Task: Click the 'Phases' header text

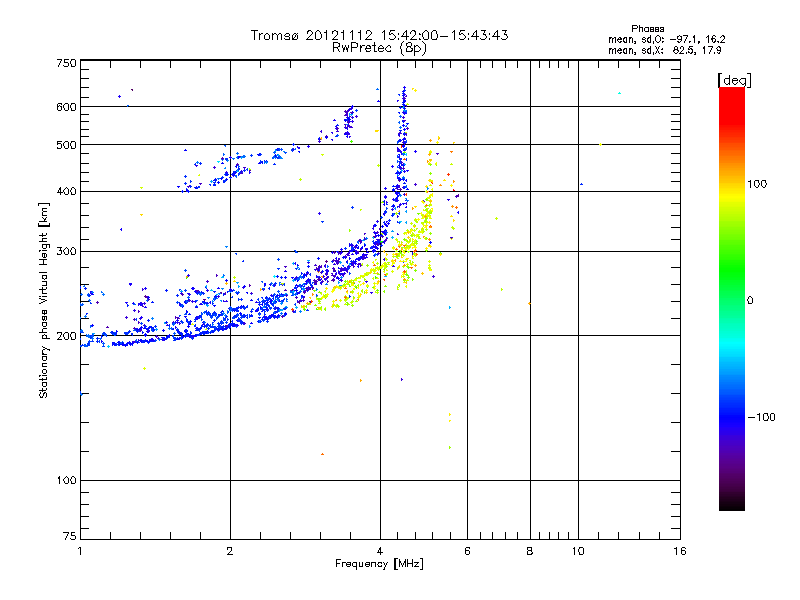Action: 647,29
